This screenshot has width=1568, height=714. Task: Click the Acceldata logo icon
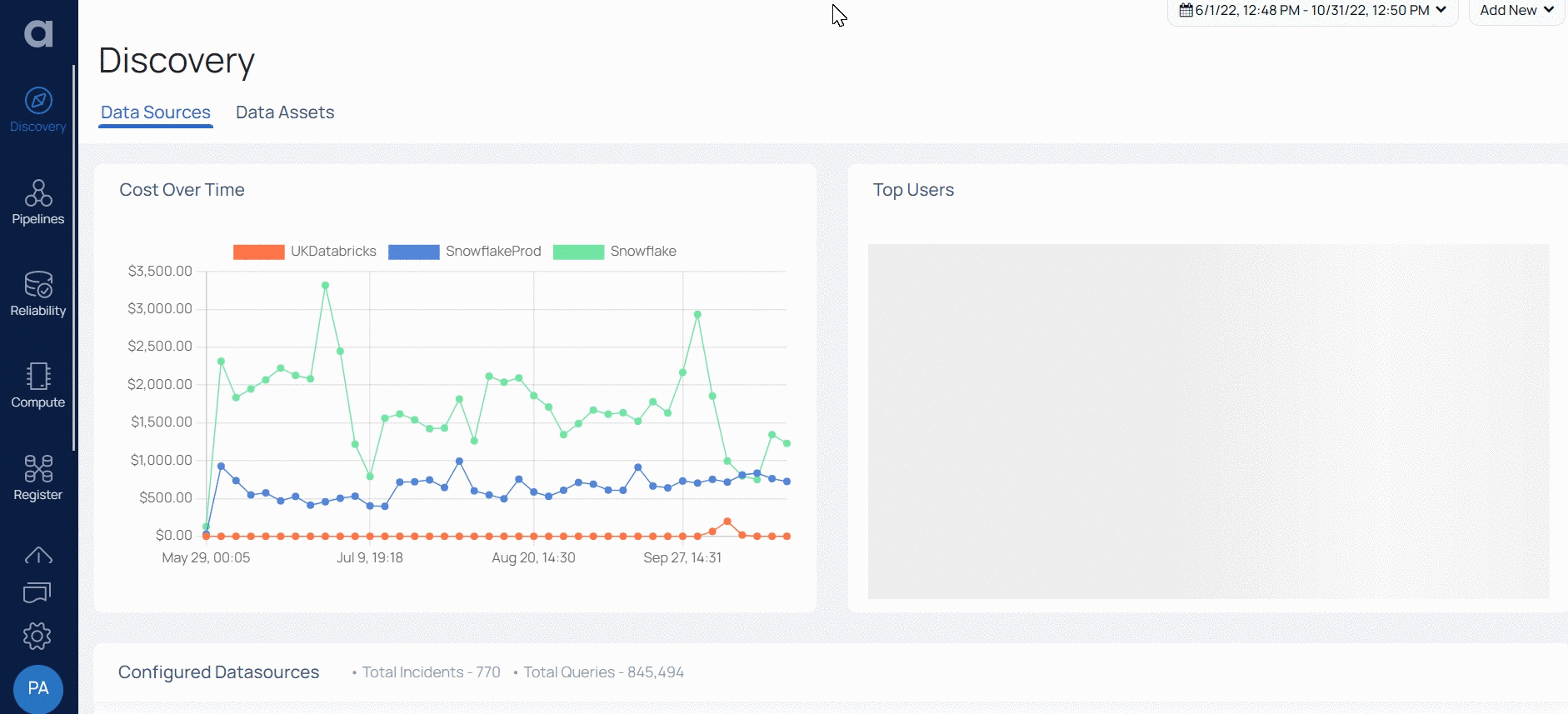pos(38,32)
